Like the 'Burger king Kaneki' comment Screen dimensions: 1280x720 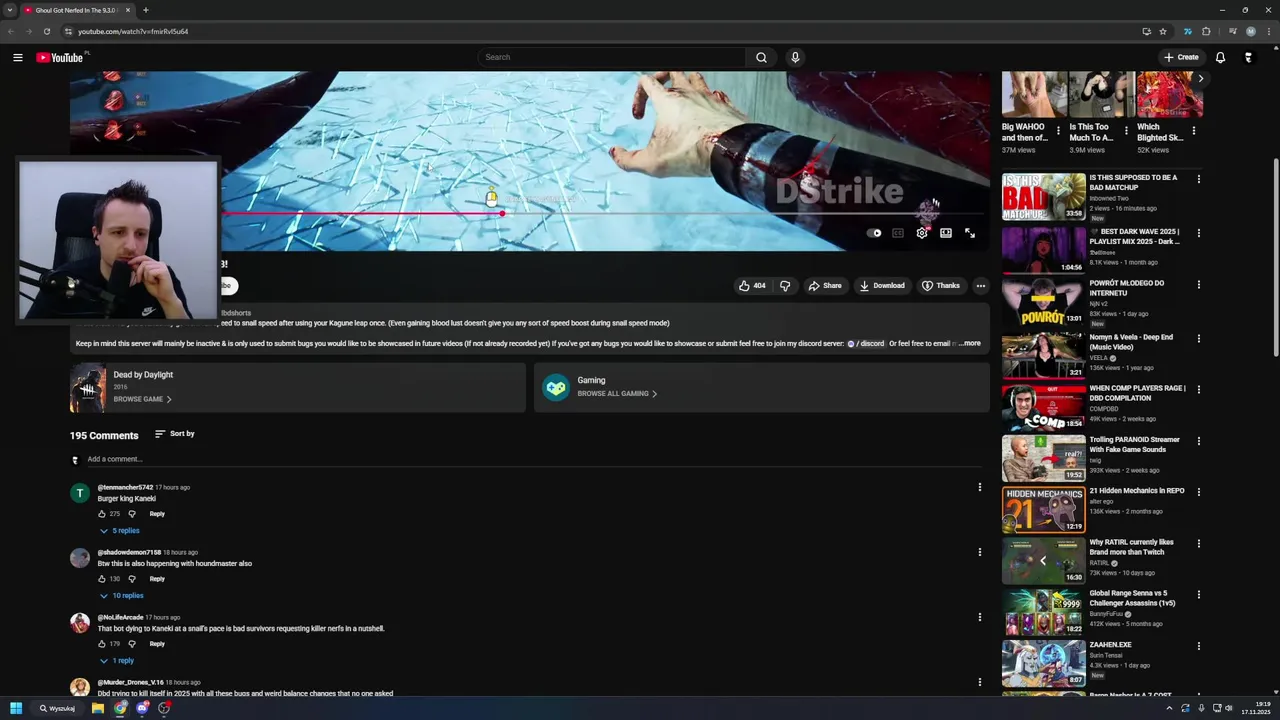click(x=102, y=514)
